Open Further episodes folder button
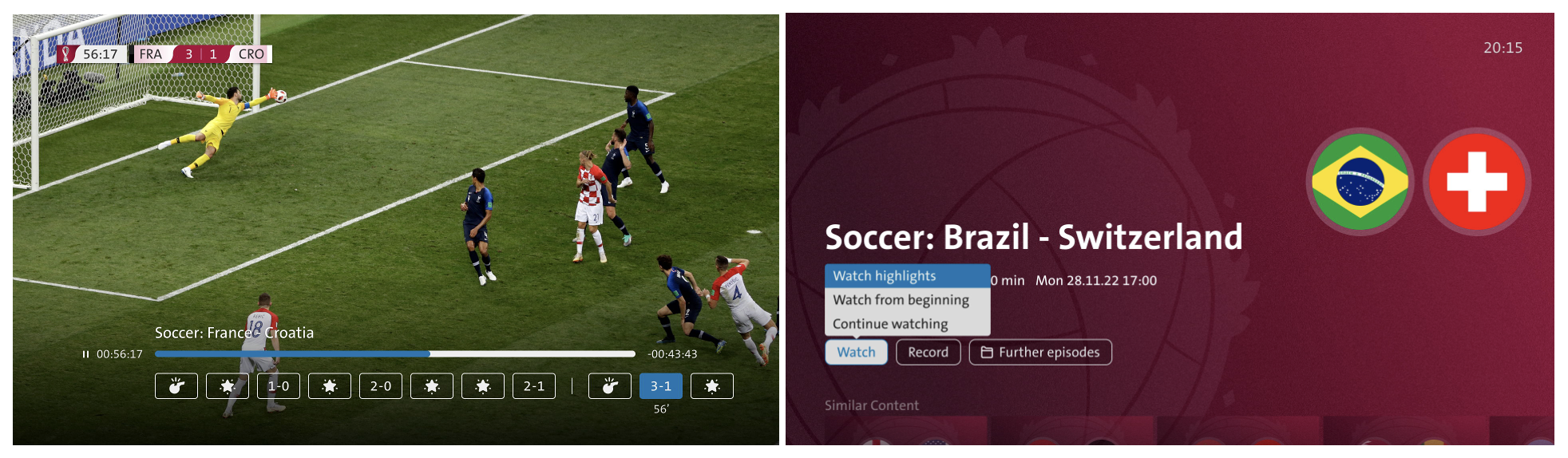The height and width of the screenshot is (458, 1568). pos(1040,352)
